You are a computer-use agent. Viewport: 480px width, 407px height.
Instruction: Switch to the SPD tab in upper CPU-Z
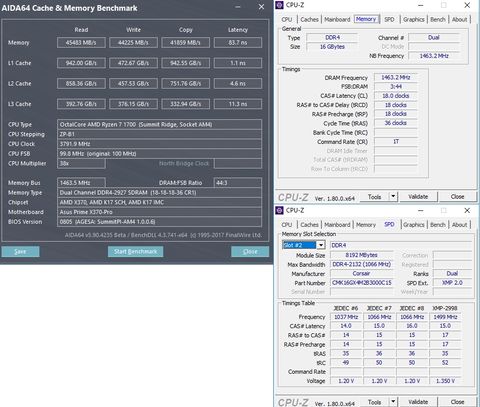click(x=389, y=19)
